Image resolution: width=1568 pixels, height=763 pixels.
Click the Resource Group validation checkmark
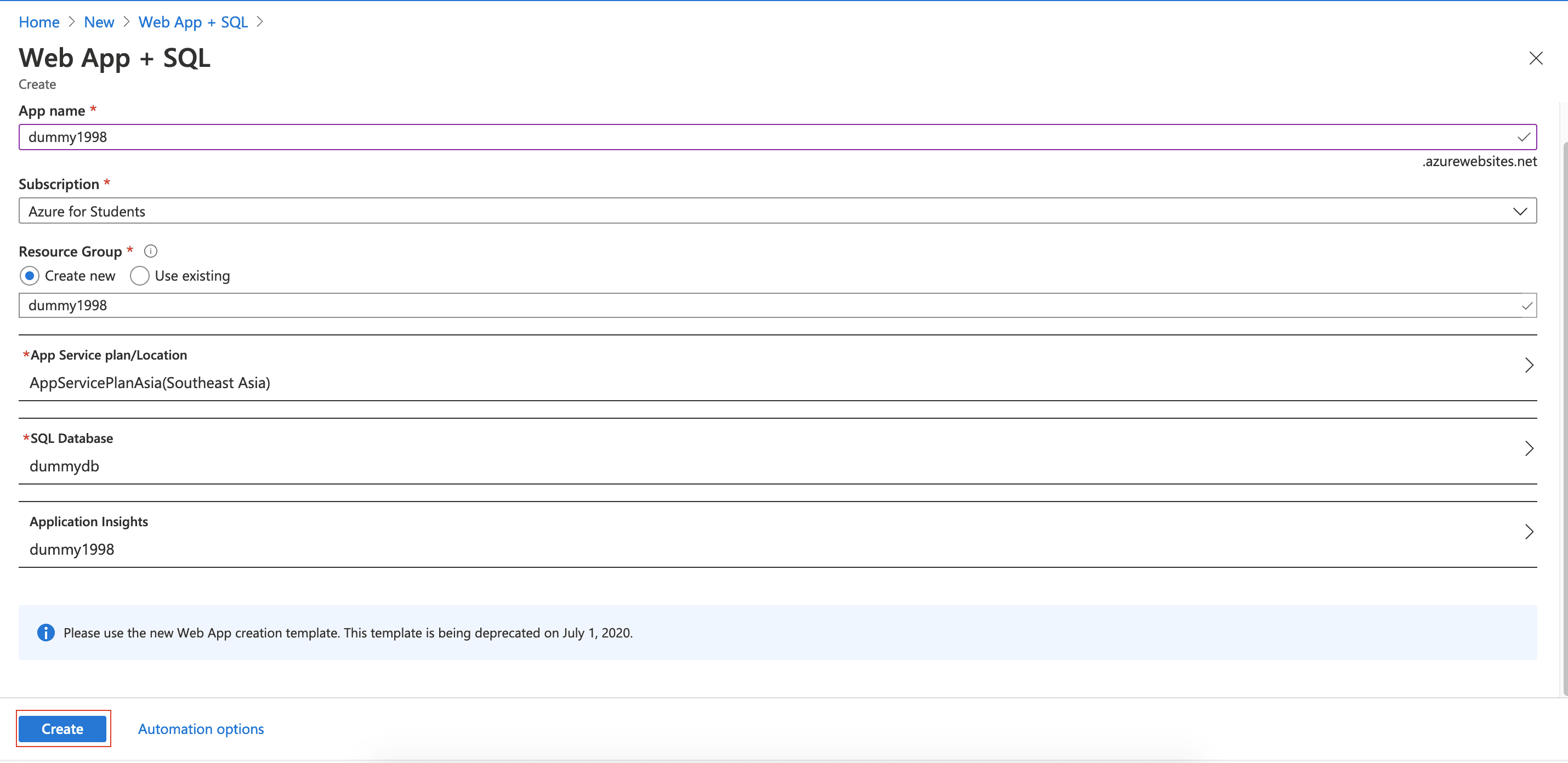pos(1527,305)
